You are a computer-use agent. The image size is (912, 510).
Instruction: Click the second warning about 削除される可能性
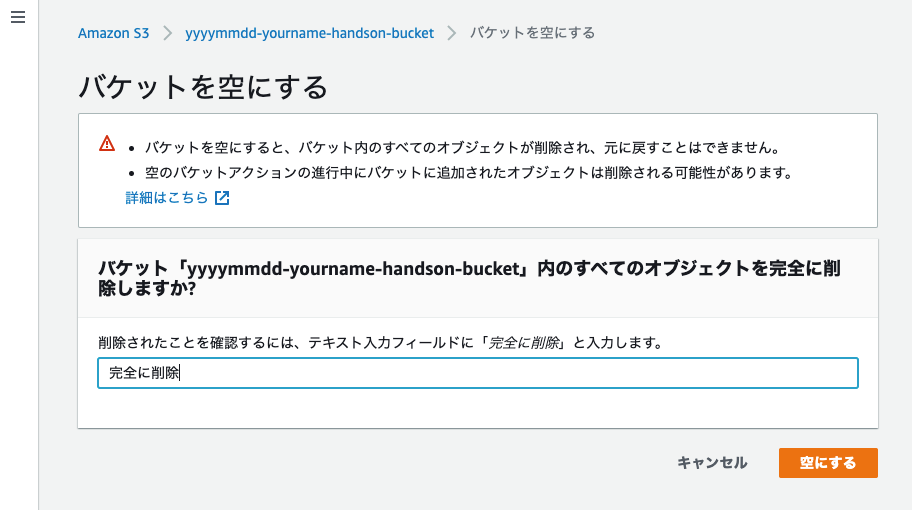pyautogui.click(x=469, y=173)
